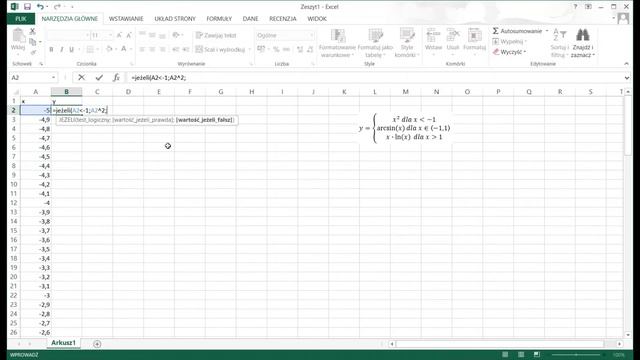The width and height of the screenshot is (640, 360).
Task: Switch to RECENZJA ribbon tab
Action: point(283,19)
